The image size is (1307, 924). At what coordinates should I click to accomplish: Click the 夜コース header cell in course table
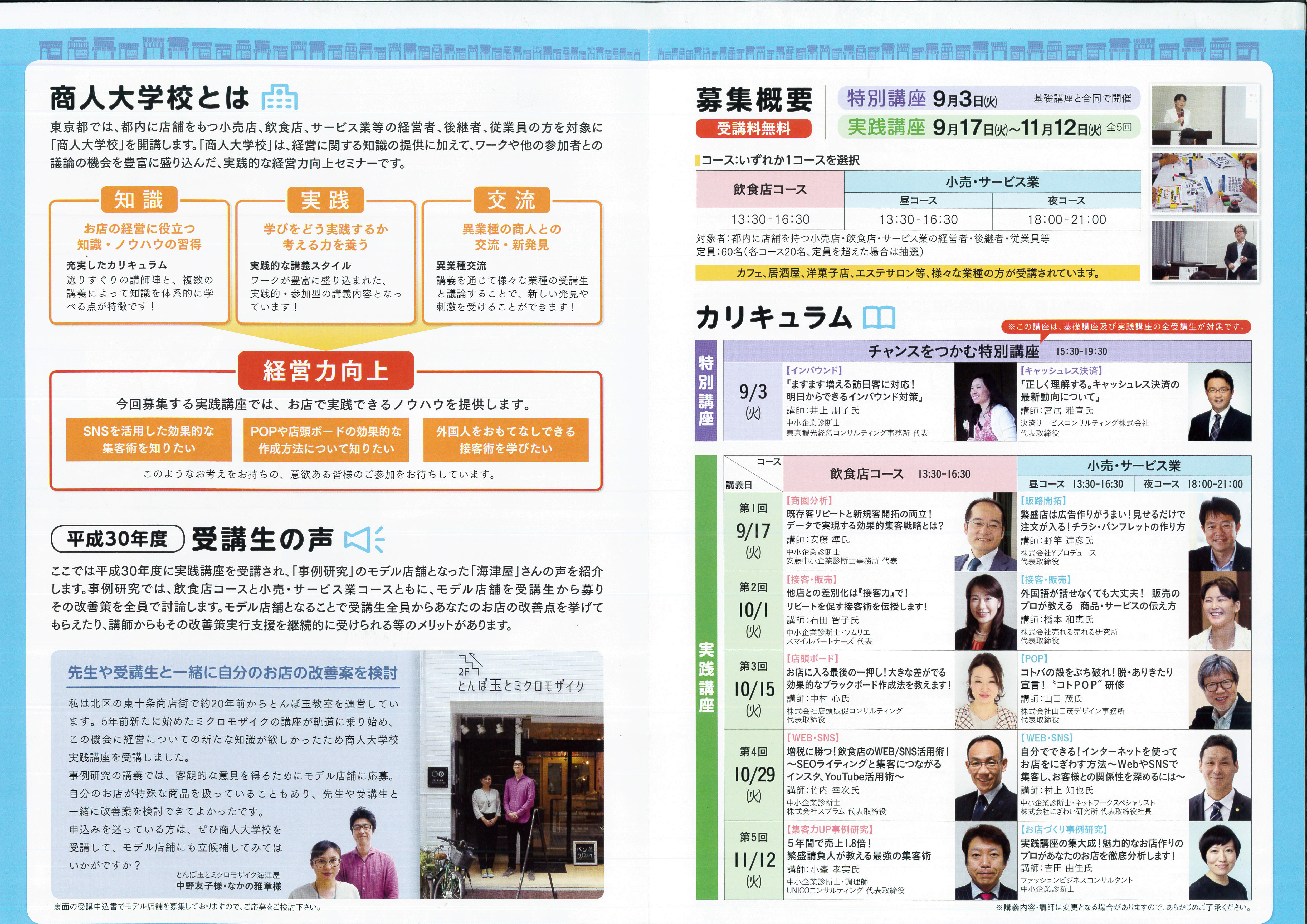click(x=1066, y=201)
